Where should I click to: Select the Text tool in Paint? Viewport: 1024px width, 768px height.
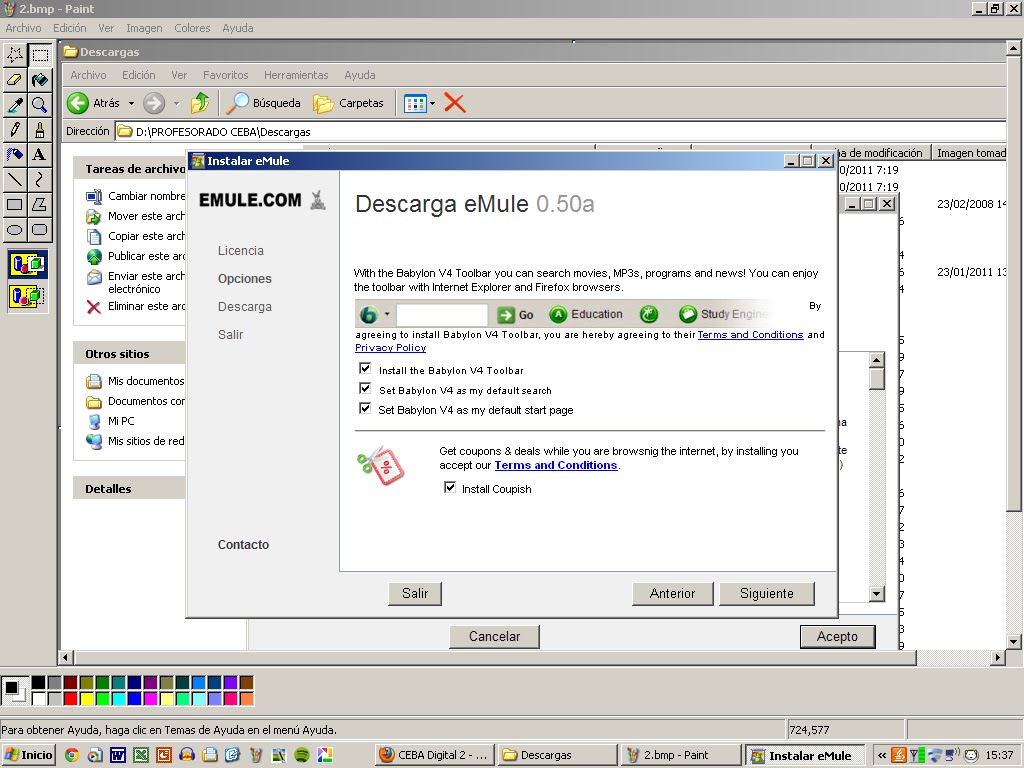[x=40, y=154]
